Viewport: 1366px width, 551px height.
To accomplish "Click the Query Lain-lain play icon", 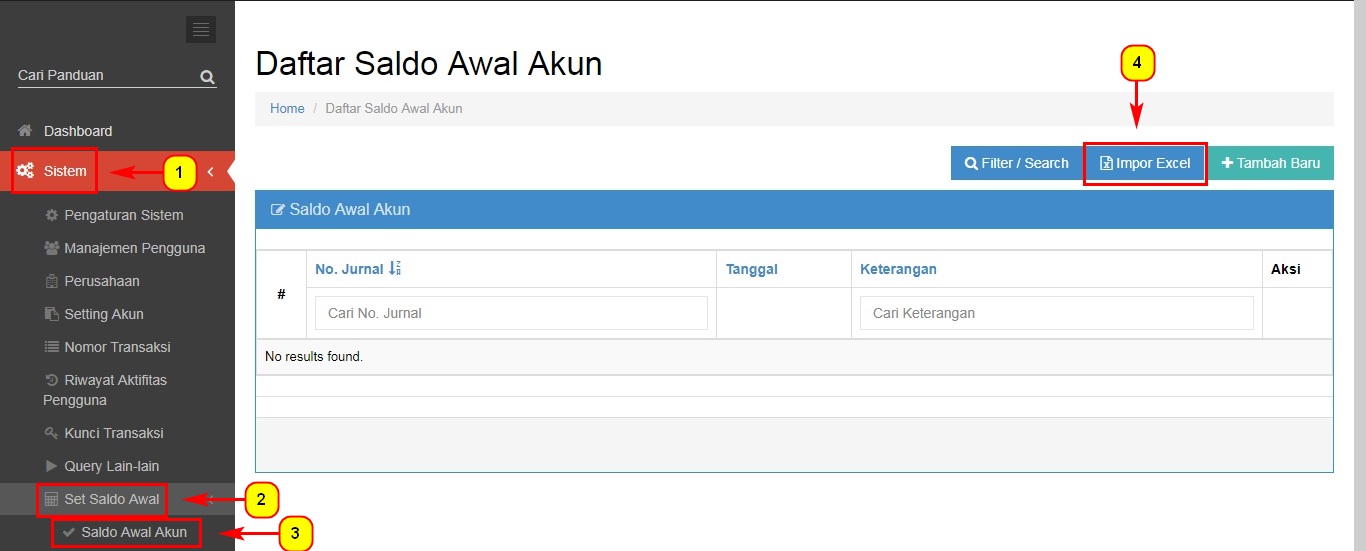I will 52,466.
